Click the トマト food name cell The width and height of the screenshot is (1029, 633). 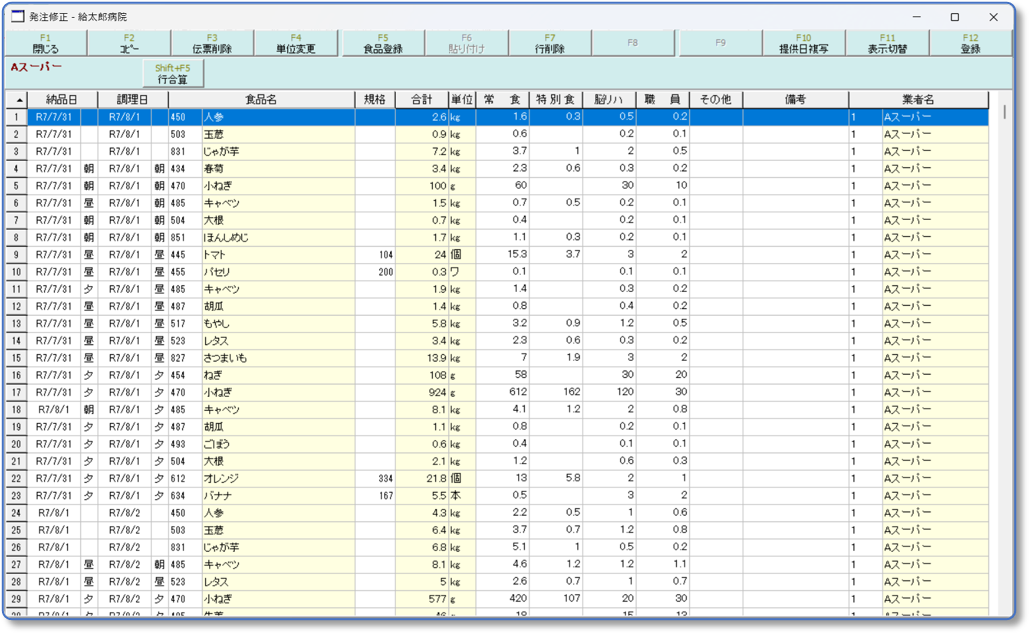277,255
